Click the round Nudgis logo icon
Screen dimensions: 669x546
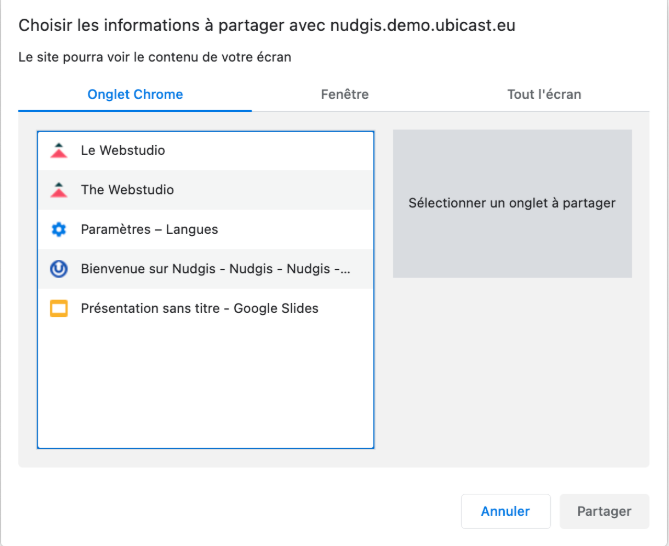point(59,269)
